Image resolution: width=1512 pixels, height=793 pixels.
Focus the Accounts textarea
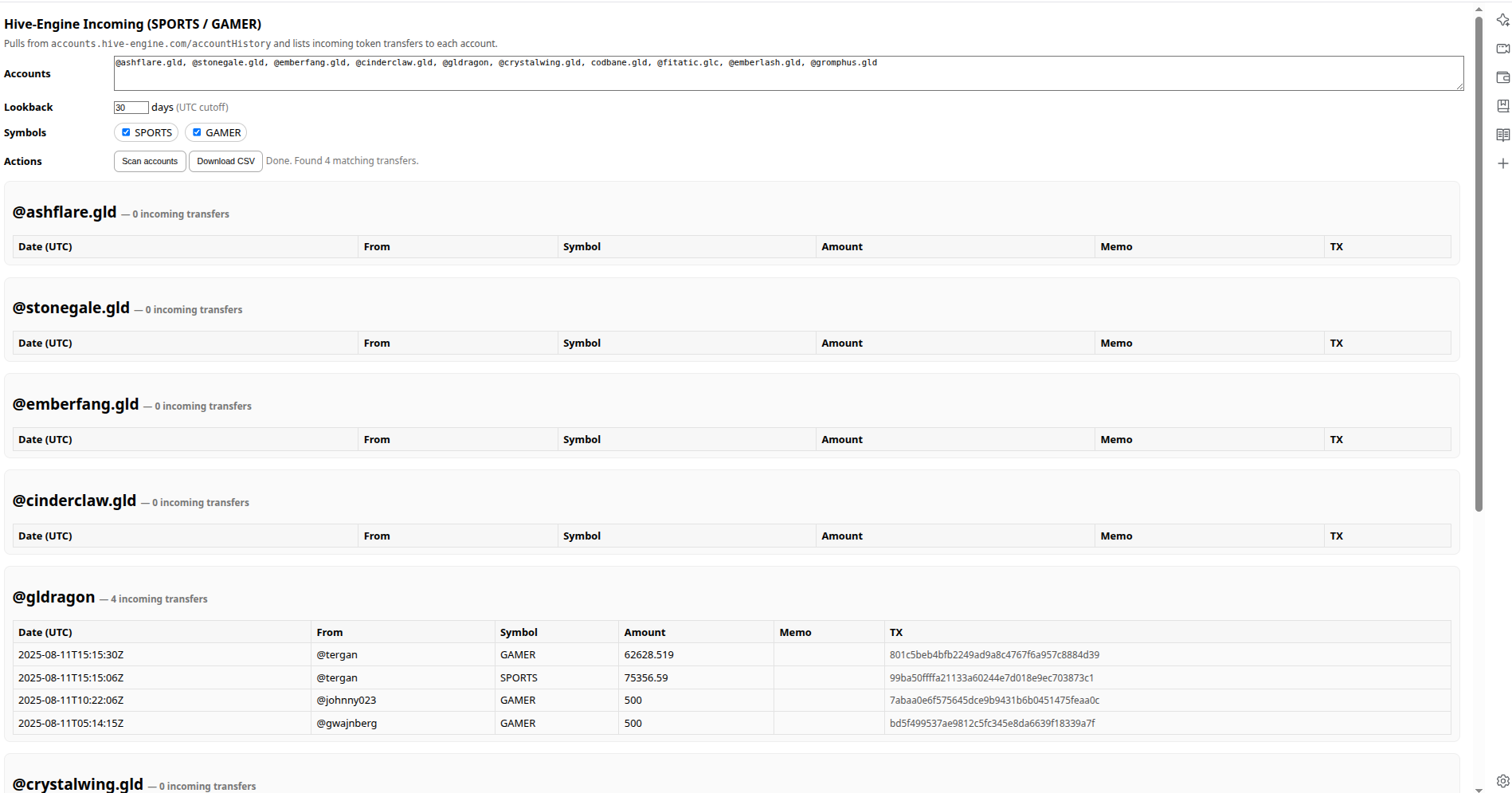pyautogui.click(x=789, y=73)
